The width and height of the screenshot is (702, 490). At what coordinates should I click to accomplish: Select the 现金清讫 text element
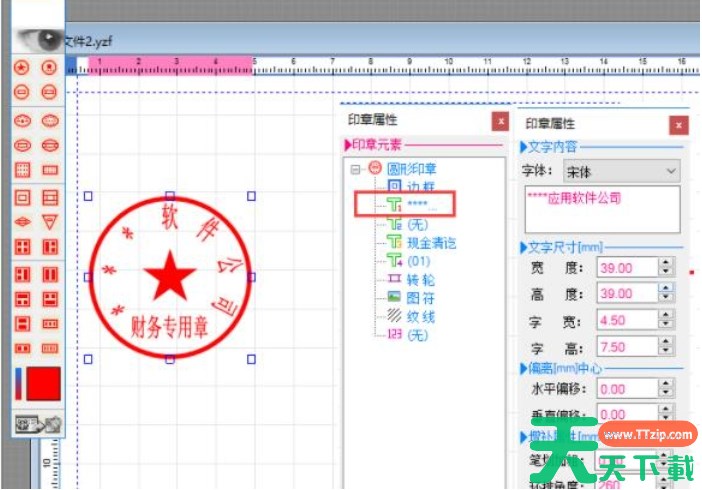(431, 242)
